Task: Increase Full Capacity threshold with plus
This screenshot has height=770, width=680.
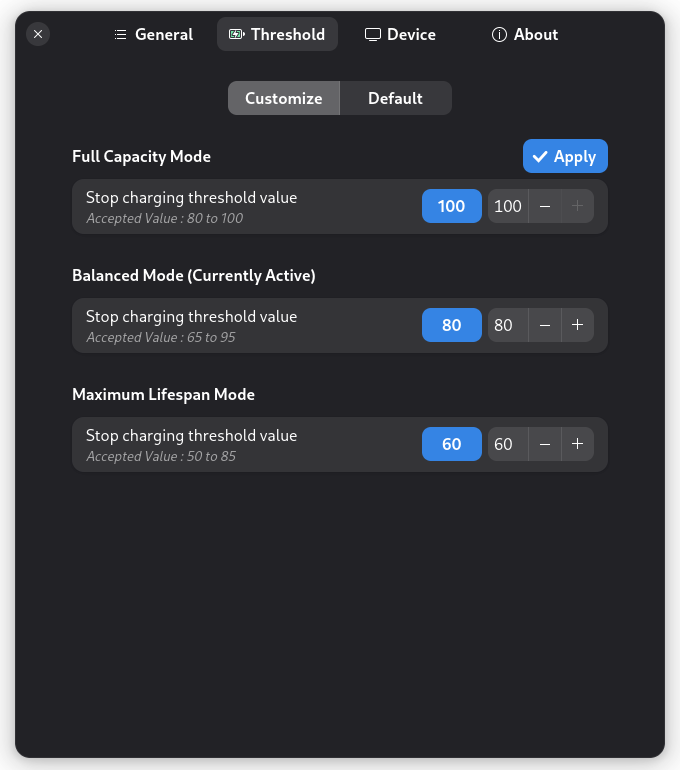Action: click(577, 206)
